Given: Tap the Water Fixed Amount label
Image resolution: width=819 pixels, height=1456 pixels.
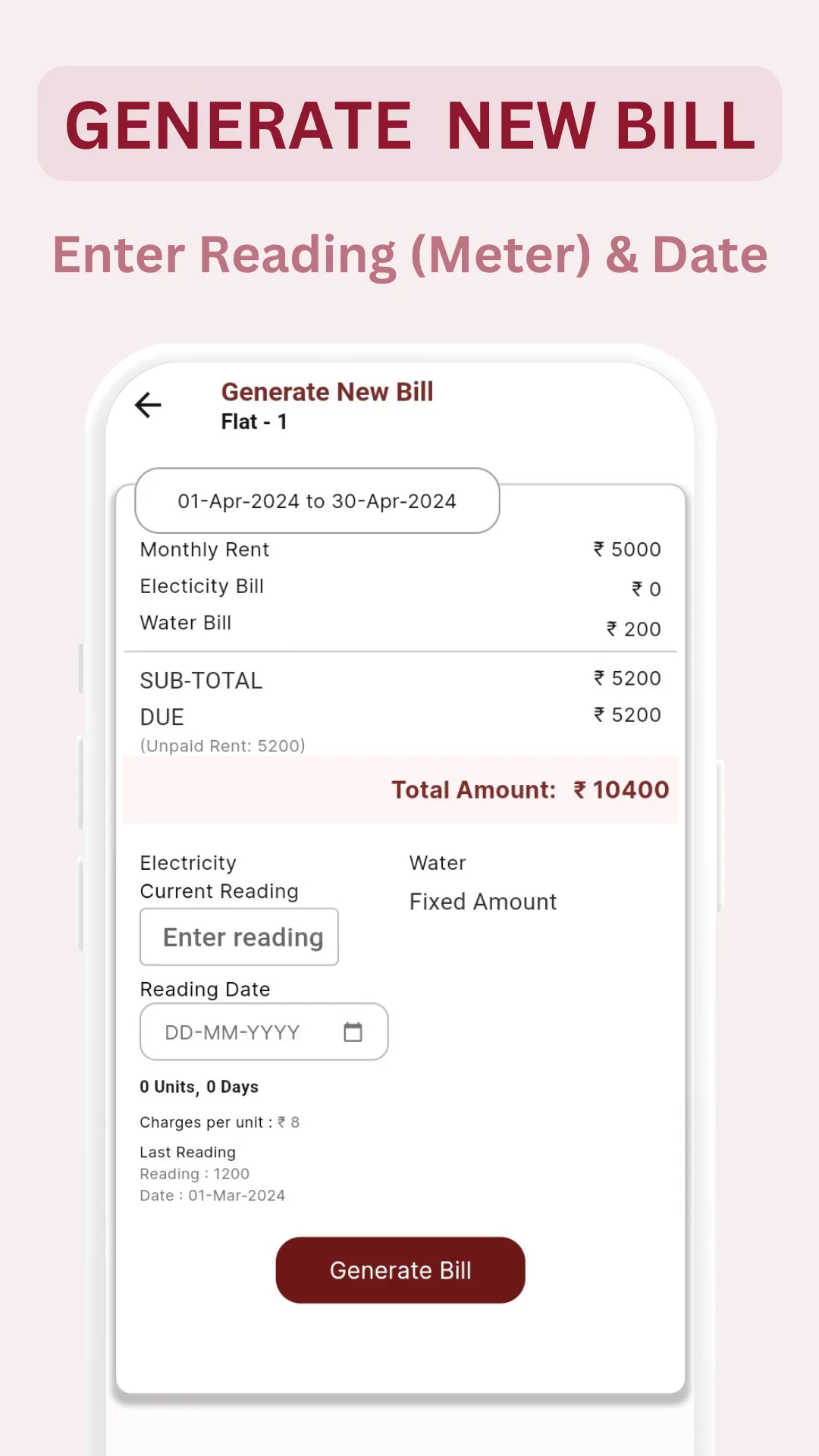Looking at the screenshot, I should pos(482,901).
